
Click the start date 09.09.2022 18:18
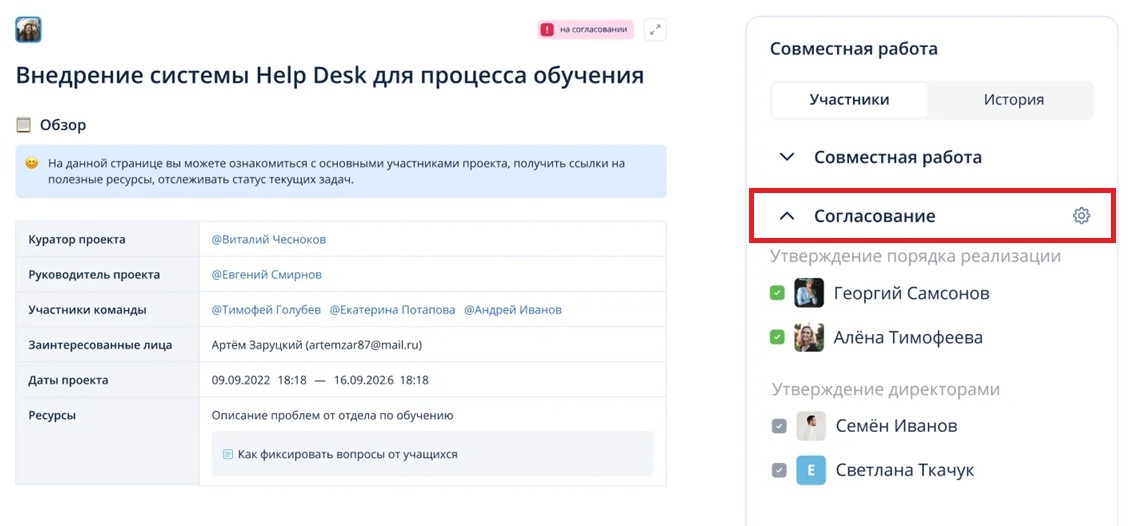[257, 380]
